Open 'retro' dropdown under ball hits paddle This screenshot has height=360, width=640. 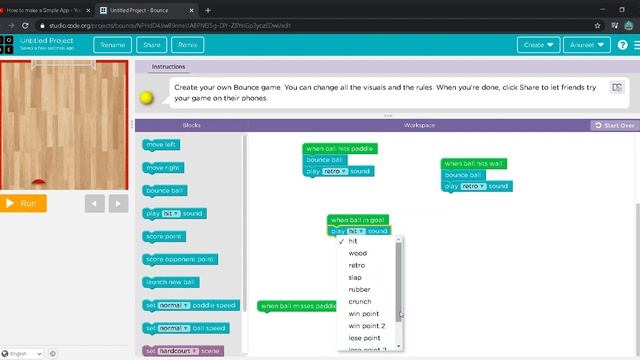click(335, 171)
